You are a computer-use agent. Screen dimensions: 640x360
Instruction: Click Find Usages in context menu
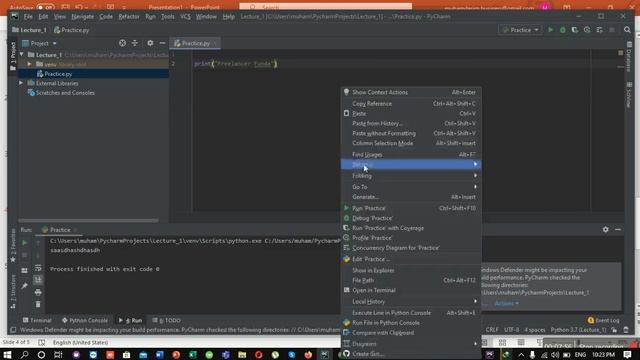click(x=411, y=154)
